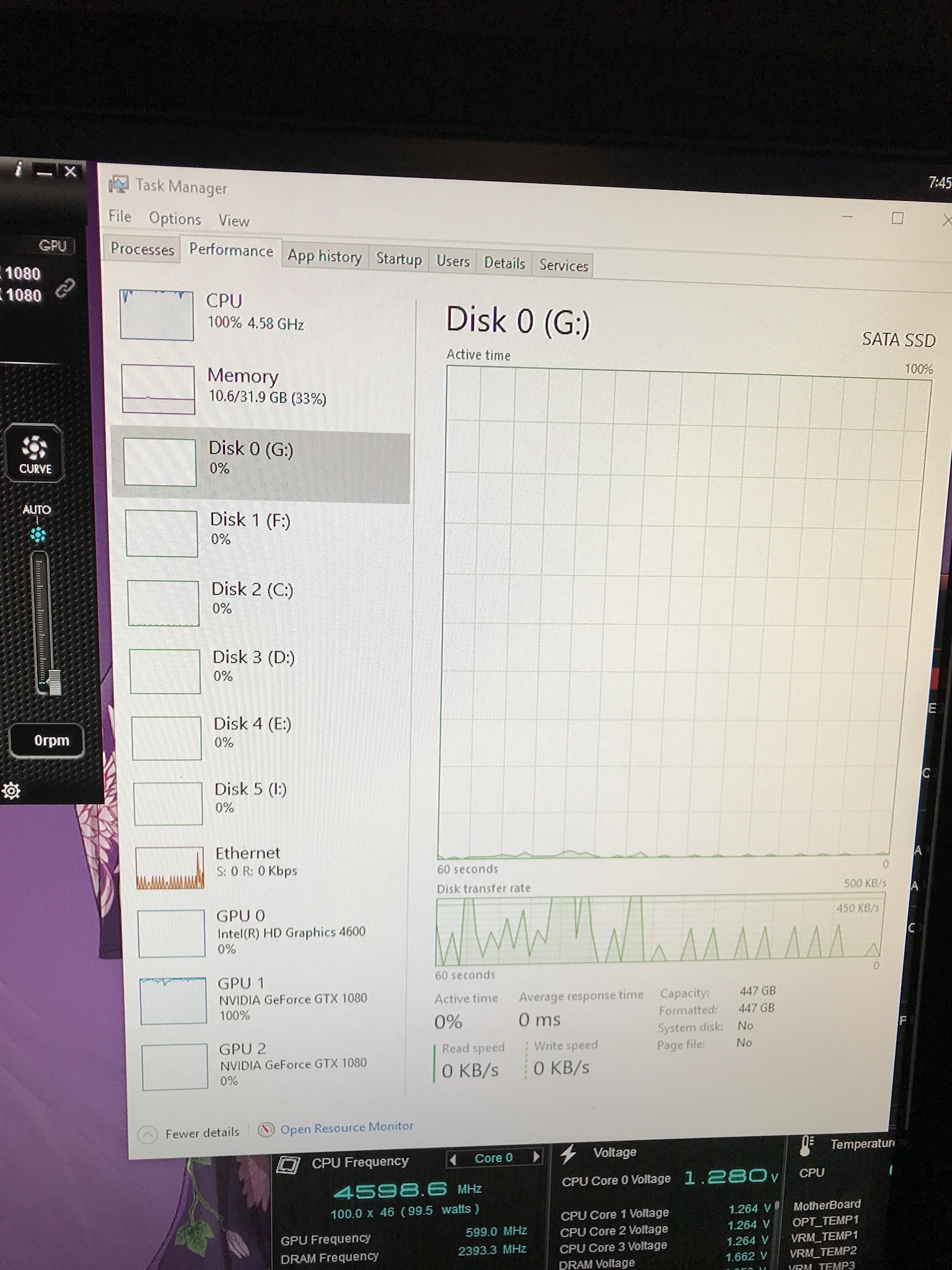Select the Performance tab

231,250
